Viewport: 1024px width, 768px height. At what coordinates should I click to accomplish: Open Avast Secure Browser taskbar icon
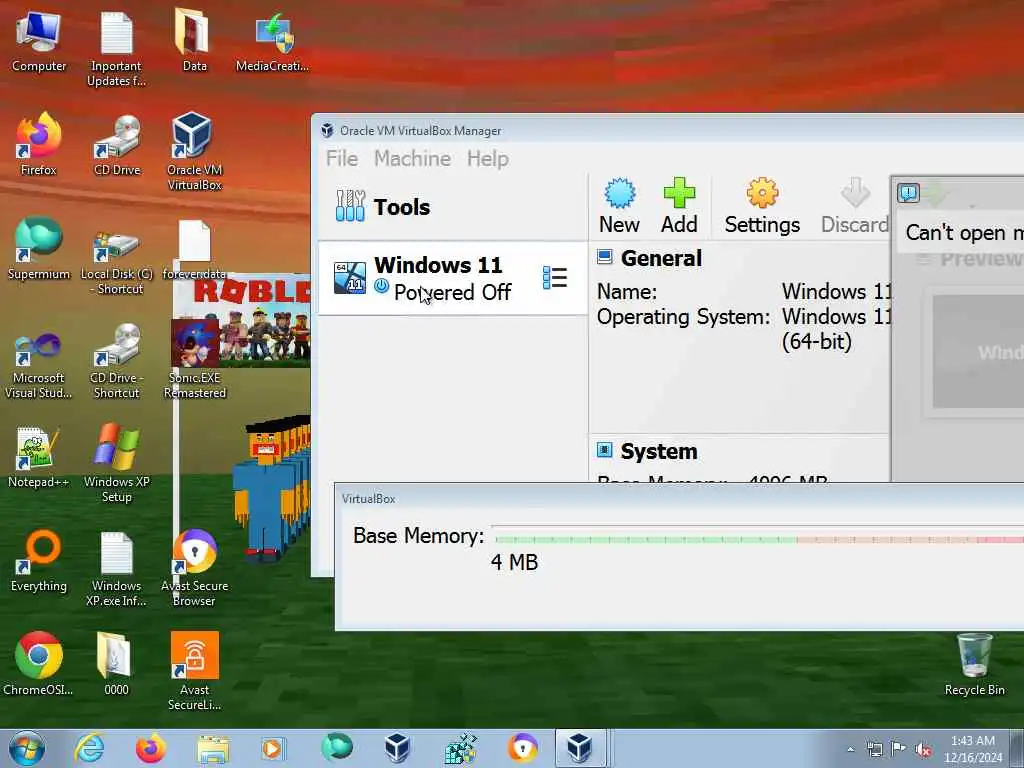tap(523, 748)
